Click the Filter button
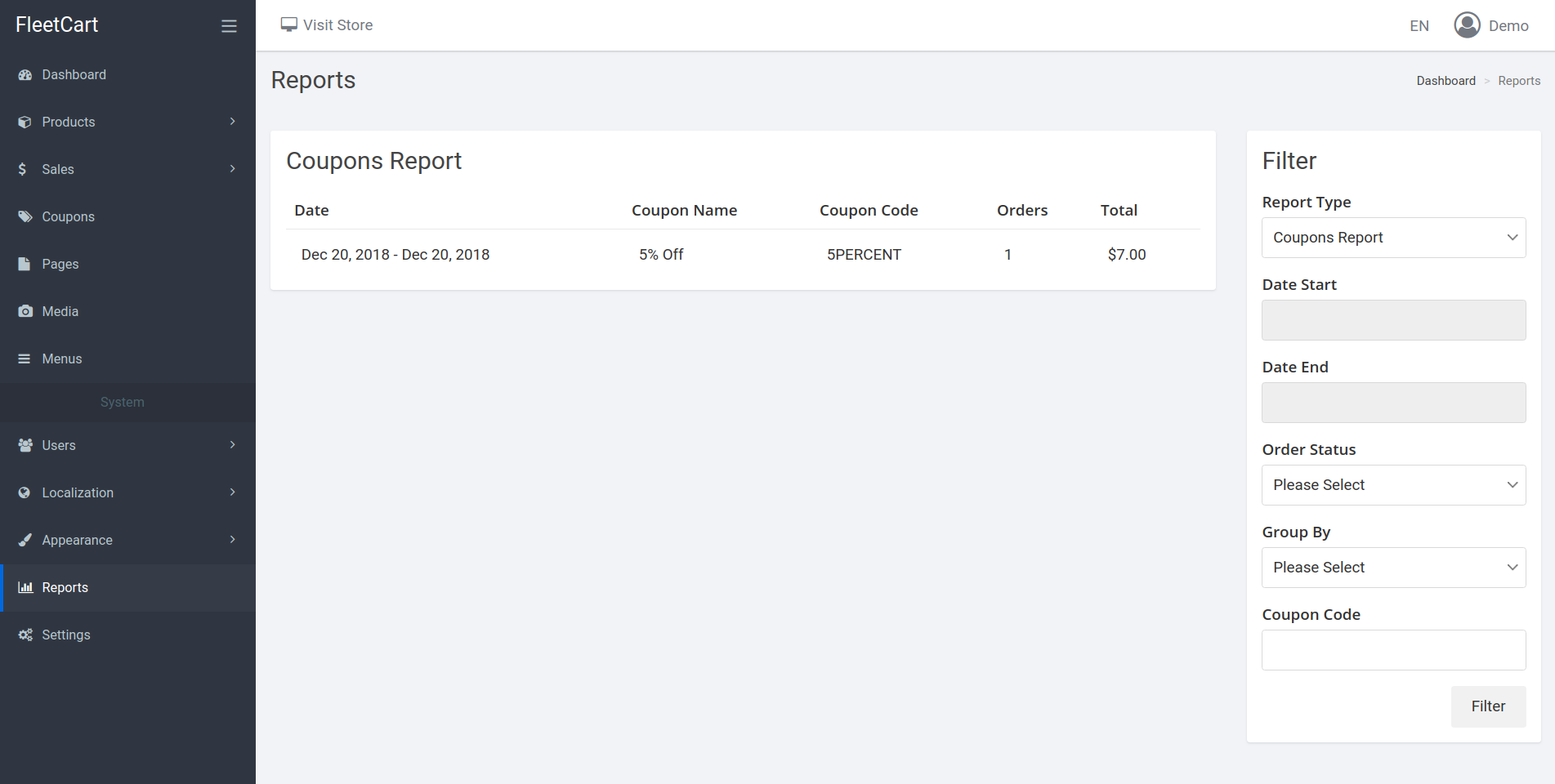Screen dimensions: 1555x784 pos(1488,706)
